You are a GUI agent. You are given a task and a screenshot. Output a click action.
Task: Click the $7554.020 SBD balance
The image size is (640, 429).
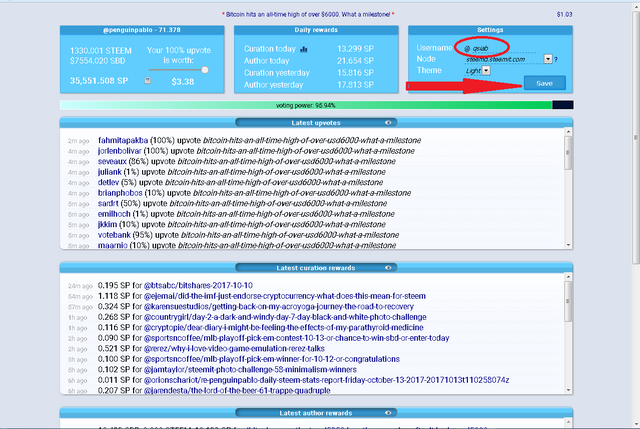(98, 61)
